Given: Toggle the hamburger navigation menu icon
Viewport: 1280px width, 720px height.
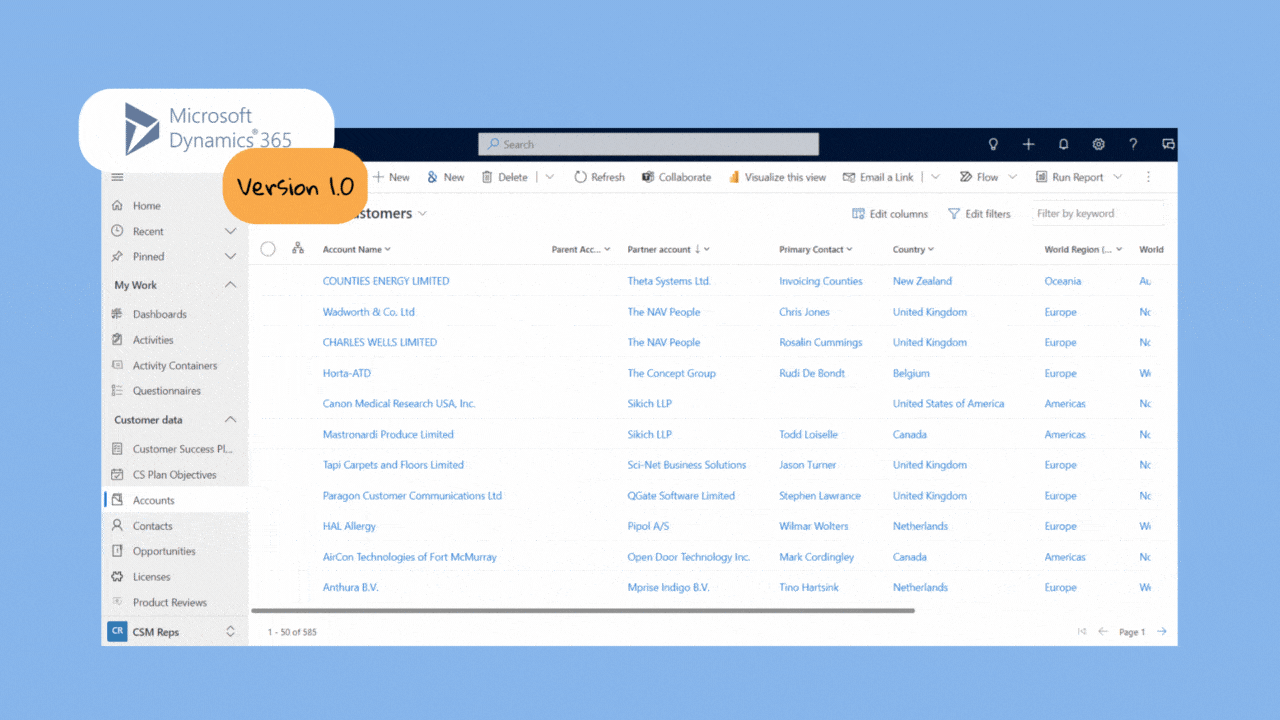Looking at the screenshot, I should (117, 178).
